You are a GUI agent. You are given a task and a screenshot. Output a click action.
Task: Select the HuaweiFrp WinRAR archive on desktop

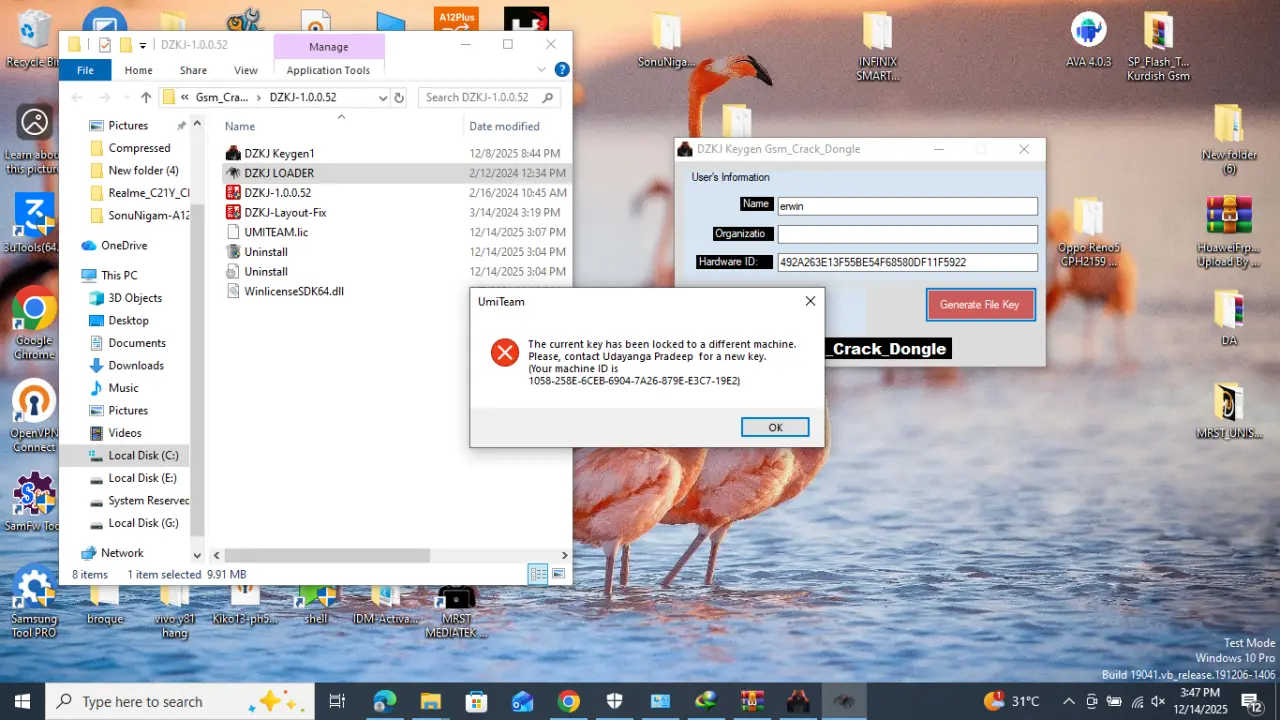click(x=1228, y=231)
